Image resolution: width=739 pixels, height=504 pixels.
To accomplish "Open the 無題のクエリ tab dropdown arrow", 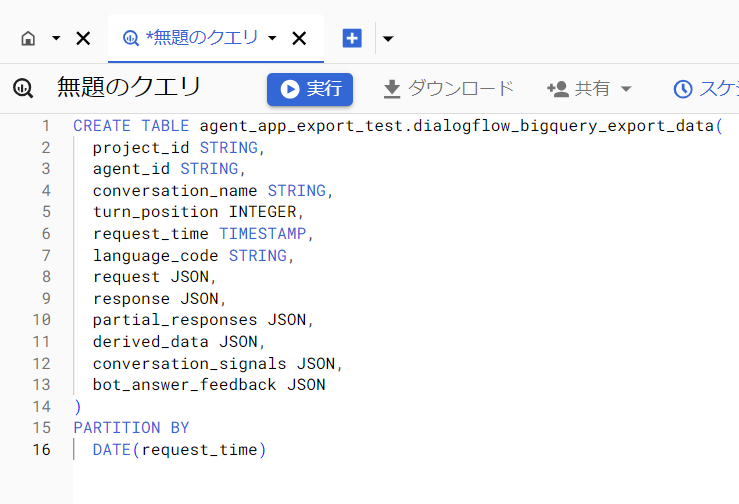I will (272, 39).
